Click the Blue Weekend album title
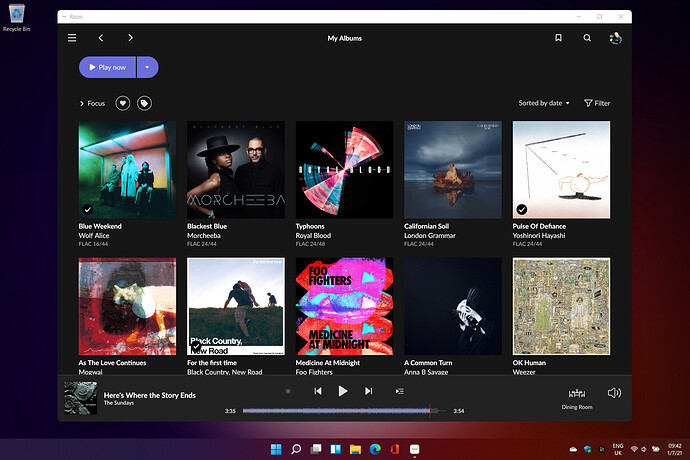 coord(100,226)
